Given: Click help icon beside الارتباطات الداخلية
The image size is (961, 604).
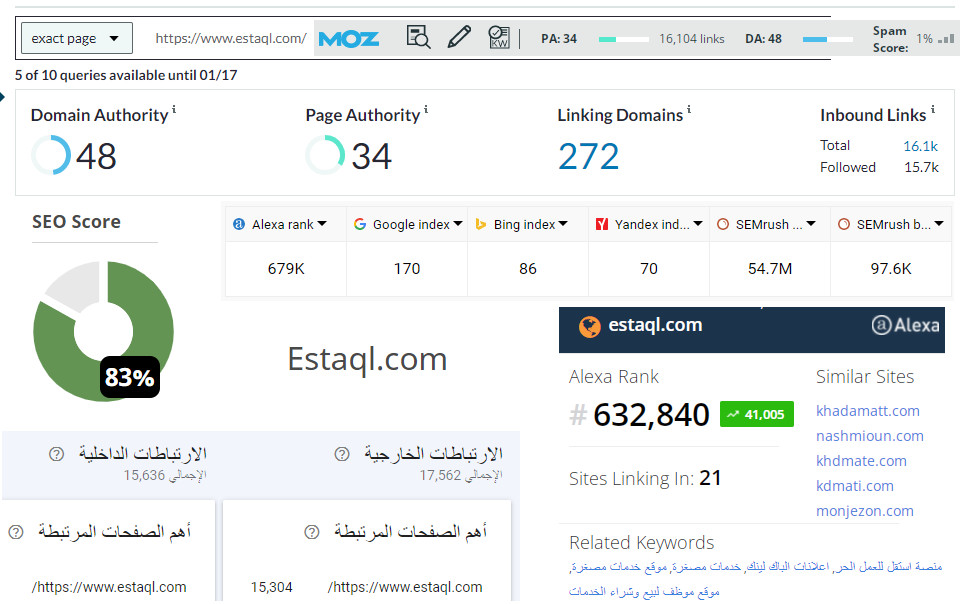Looking at the screenshot, I should pyautogui.click(x=56, y=455).
